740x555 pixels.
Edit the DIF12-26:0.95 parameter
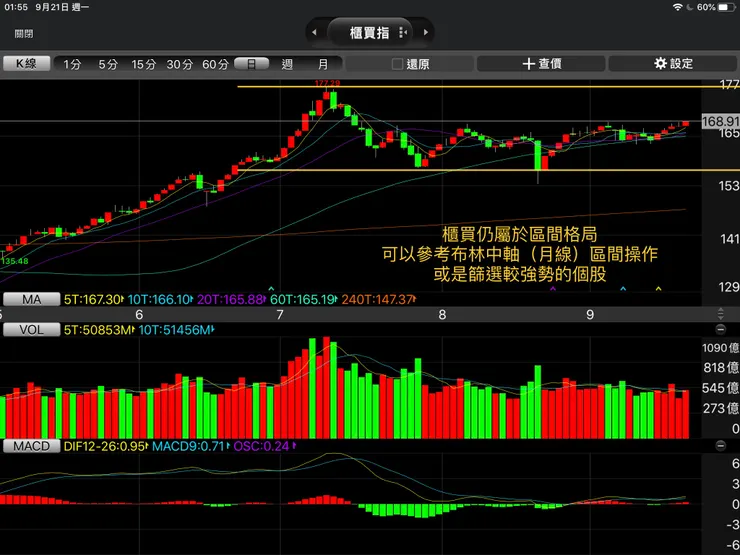click(106, 446)
